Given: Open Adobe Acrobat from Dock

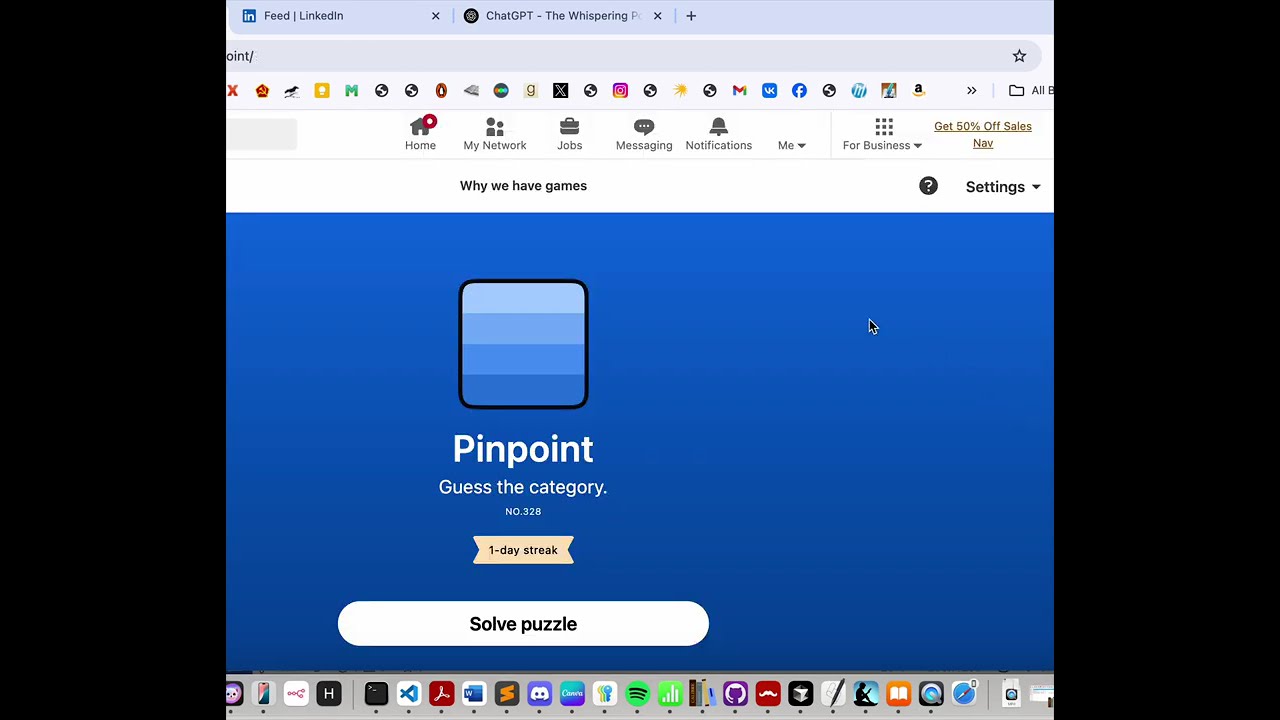Looking at the screenshot, I should [x=441, y=694].
